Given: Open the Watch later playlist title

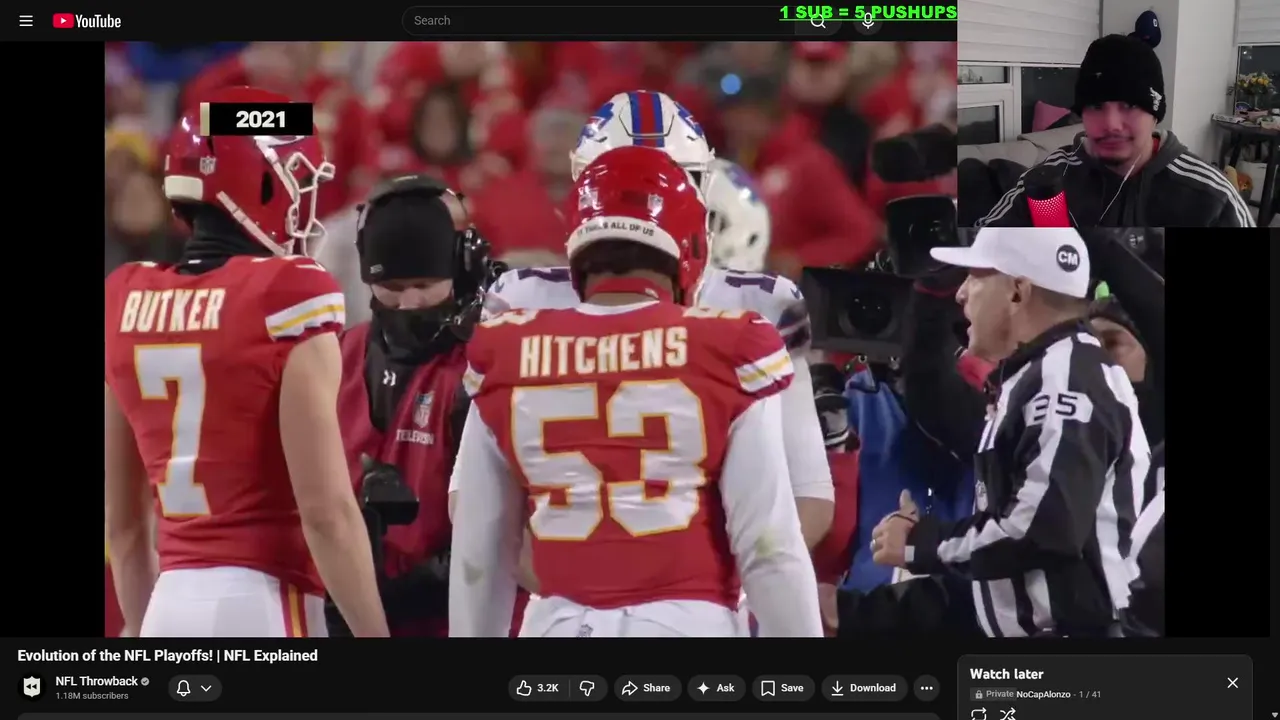Looking at the screenshot, I should click(x=1006, y=674).
